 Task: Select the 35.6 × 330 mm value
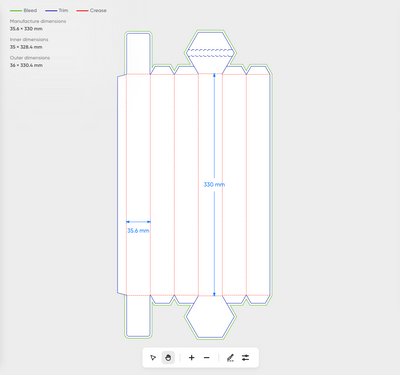[26, 29]
